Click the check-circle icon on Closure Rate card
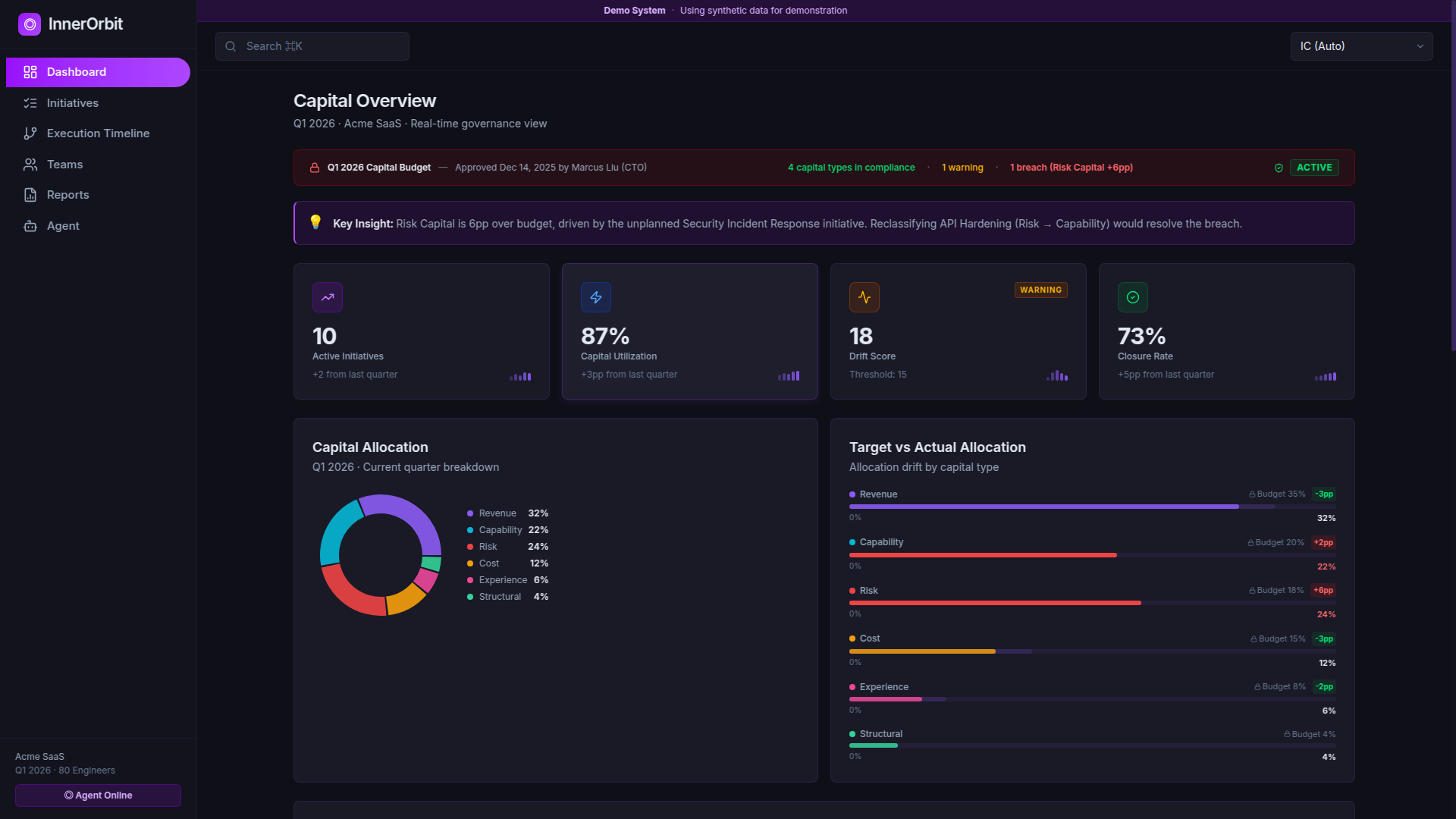This screenshot has width=1456, height=819. (x=1132, y=297)
